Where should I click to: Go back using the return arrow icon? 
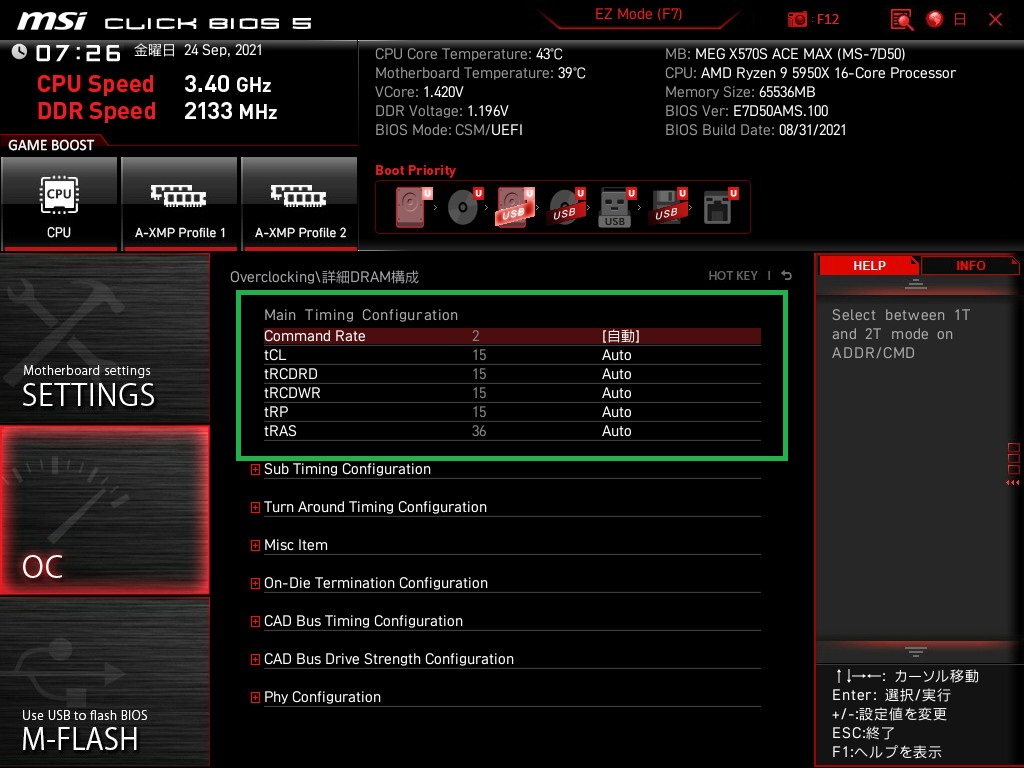(x=787, y=276)
